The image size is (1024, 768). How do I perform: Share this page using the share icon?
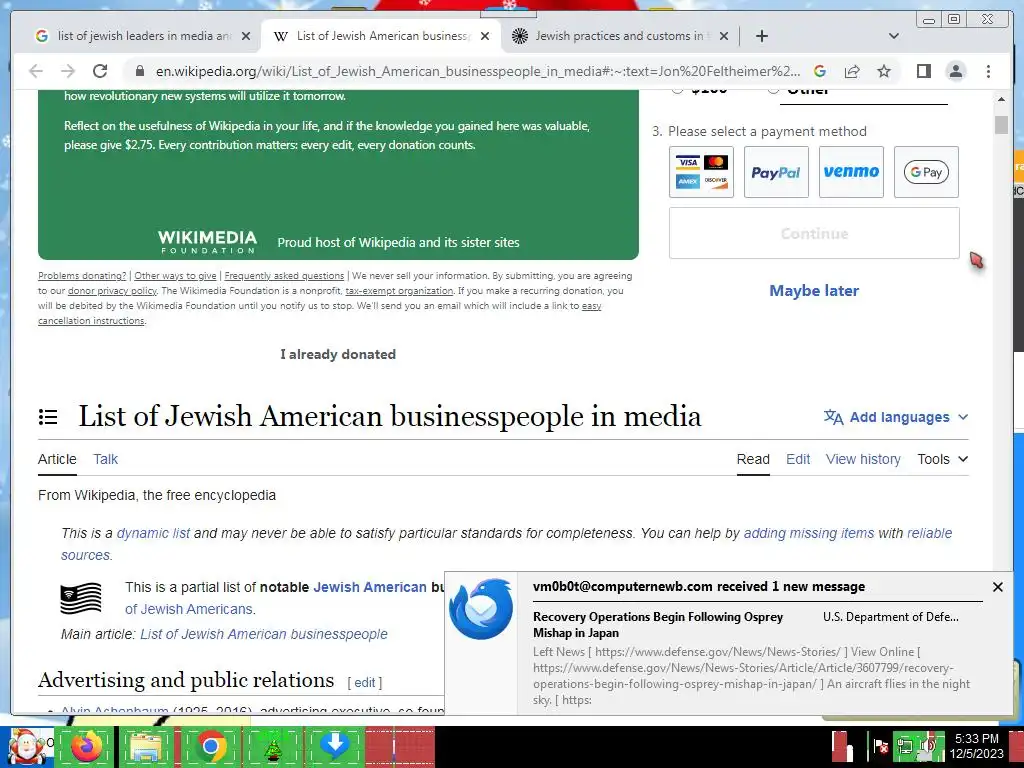(852, 71)
